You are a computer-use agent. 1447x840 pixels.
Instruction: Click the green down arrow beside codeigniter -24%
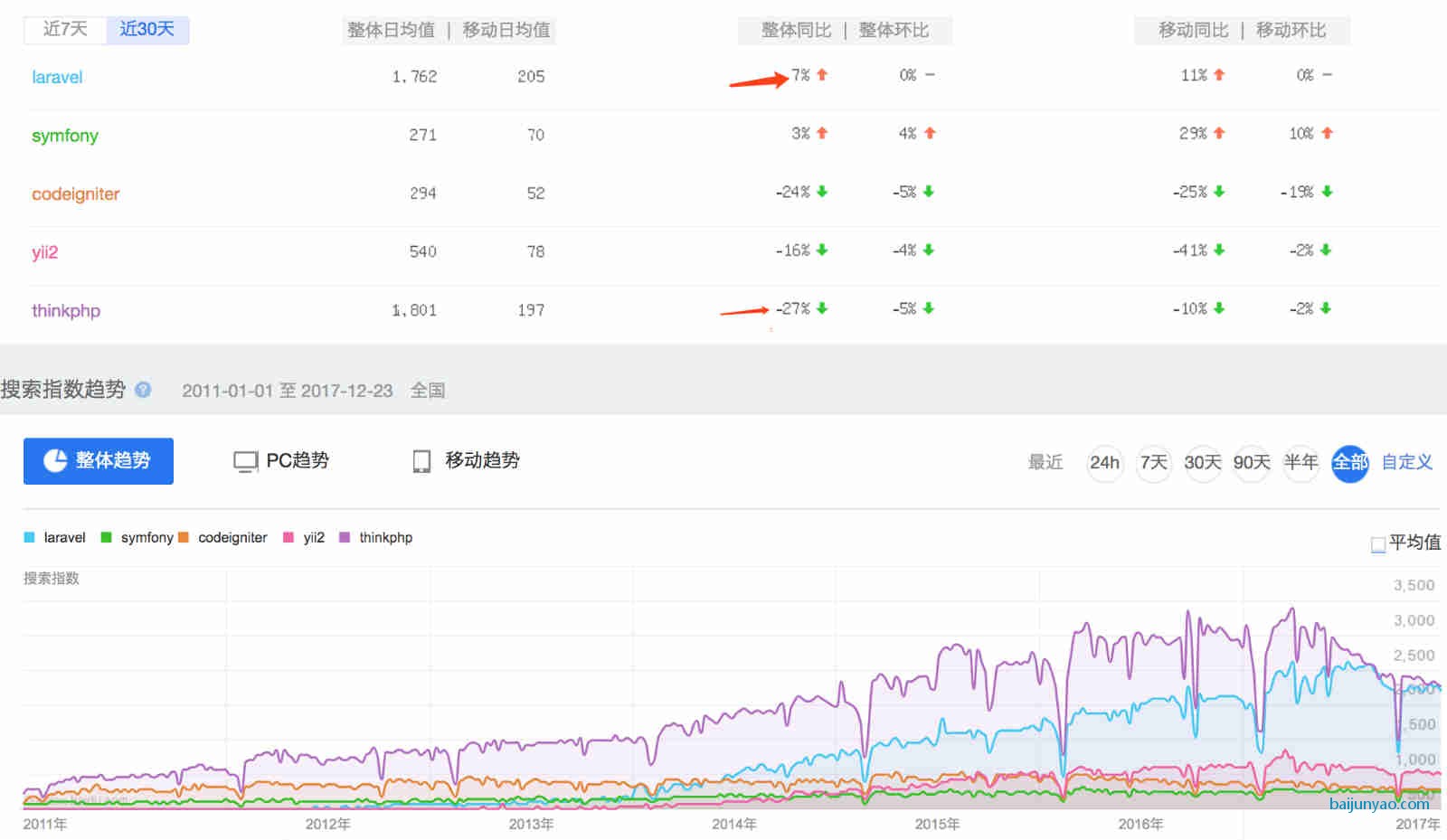pyautogui.click(x=822, y=192)
